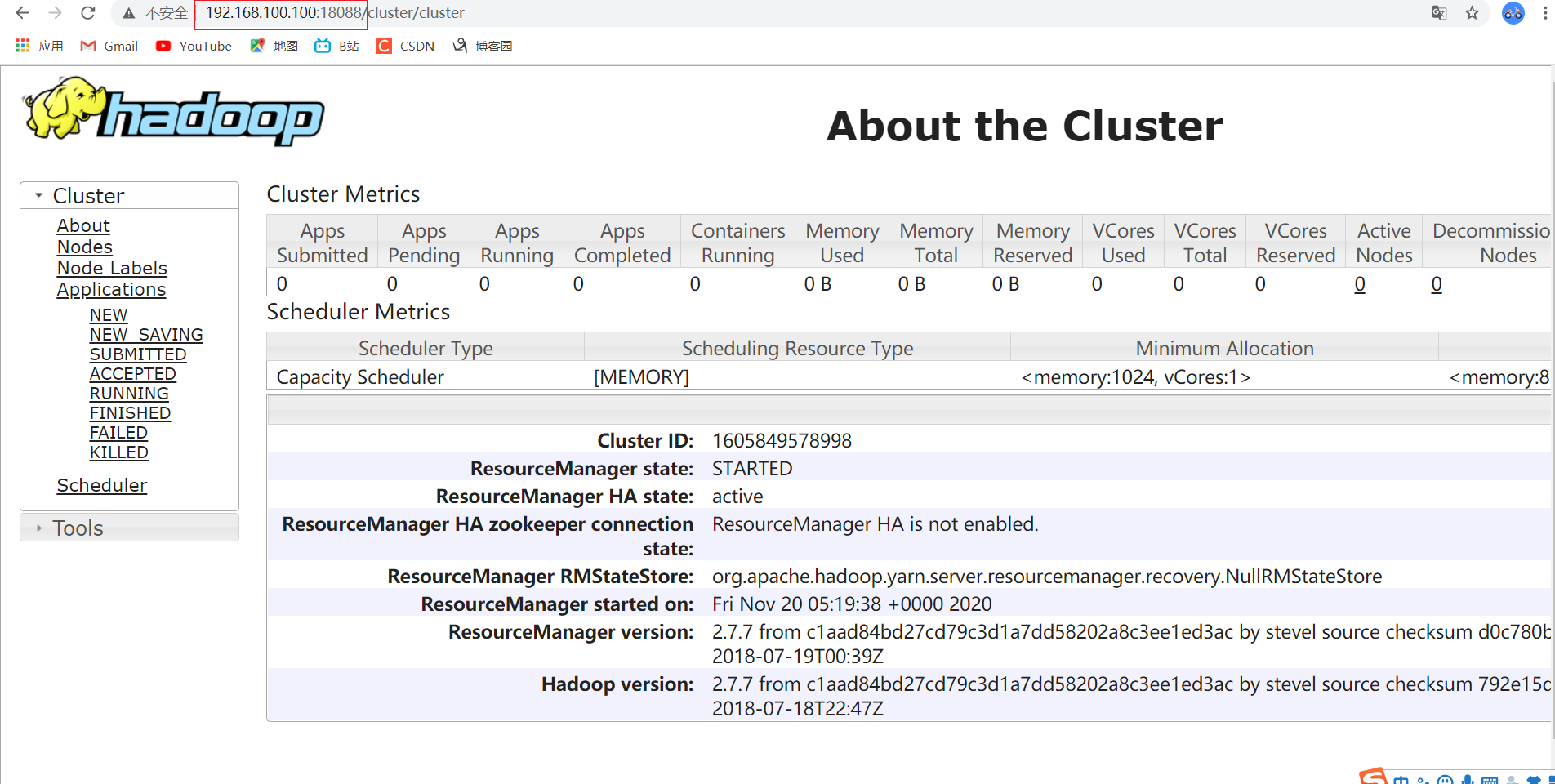Click the Scheduling Resource Type header
Viewport: 1555px width, 784px height.
click(798, 348)
